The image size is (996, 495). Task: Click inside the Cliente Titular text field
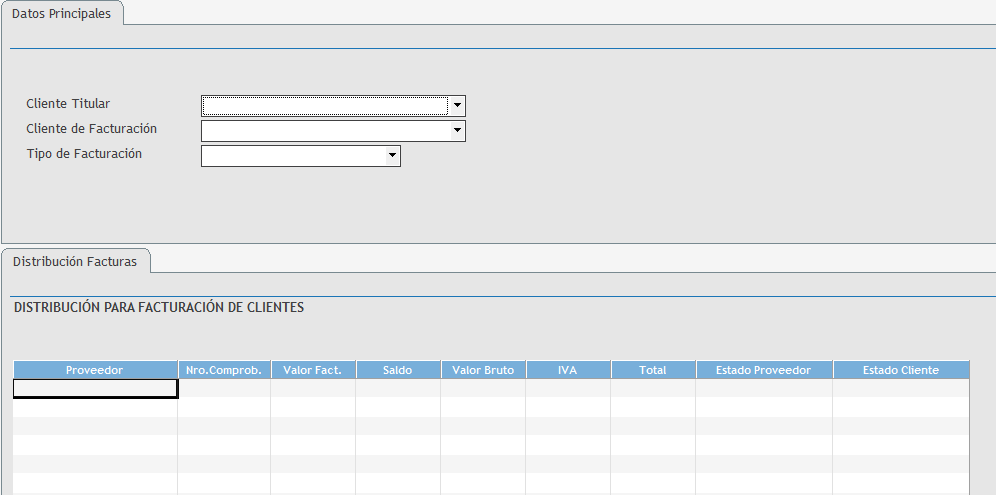pyautogui.click(x=324, y=105)
